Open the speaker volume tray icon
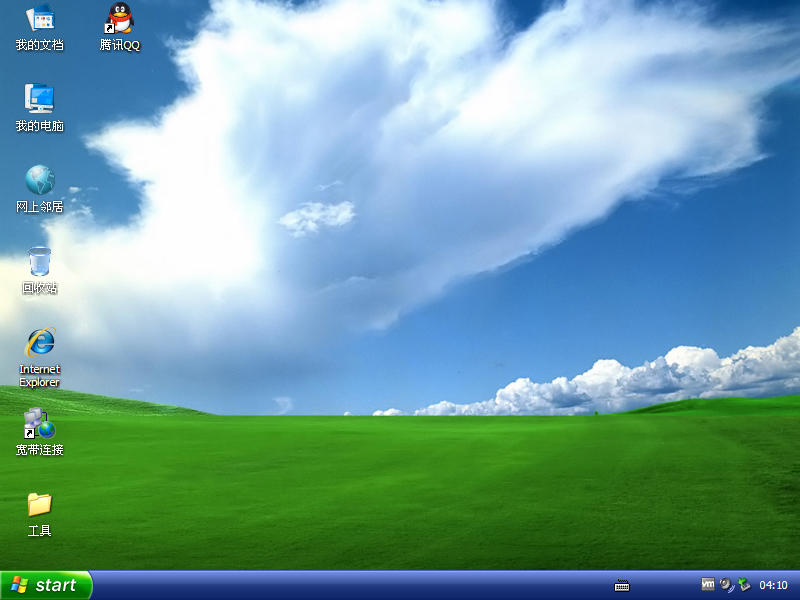Screen dimensions: 800x600 point(726,585)
